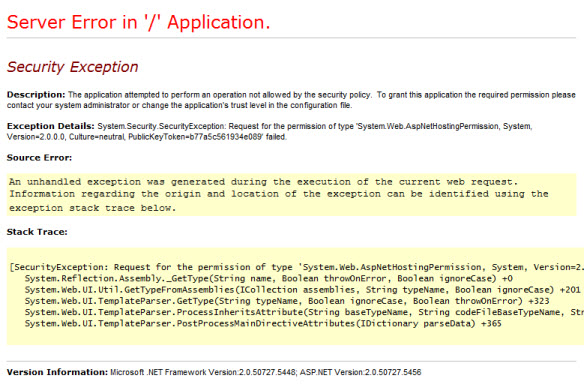Click the 'Description:' label
Screen dimensions: 584x390
[36, 95]
